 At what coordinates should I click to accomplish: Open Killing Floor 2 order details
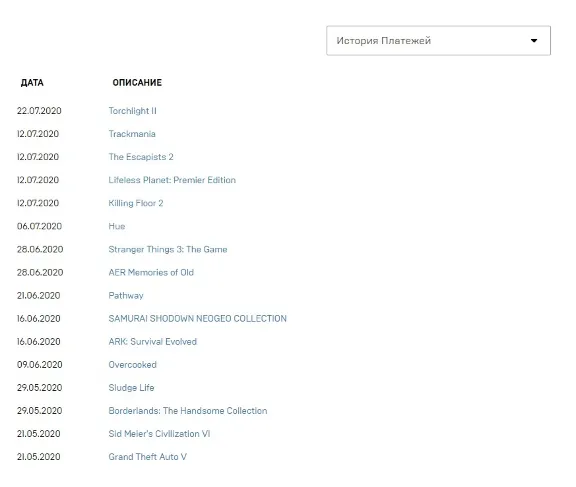136,203
